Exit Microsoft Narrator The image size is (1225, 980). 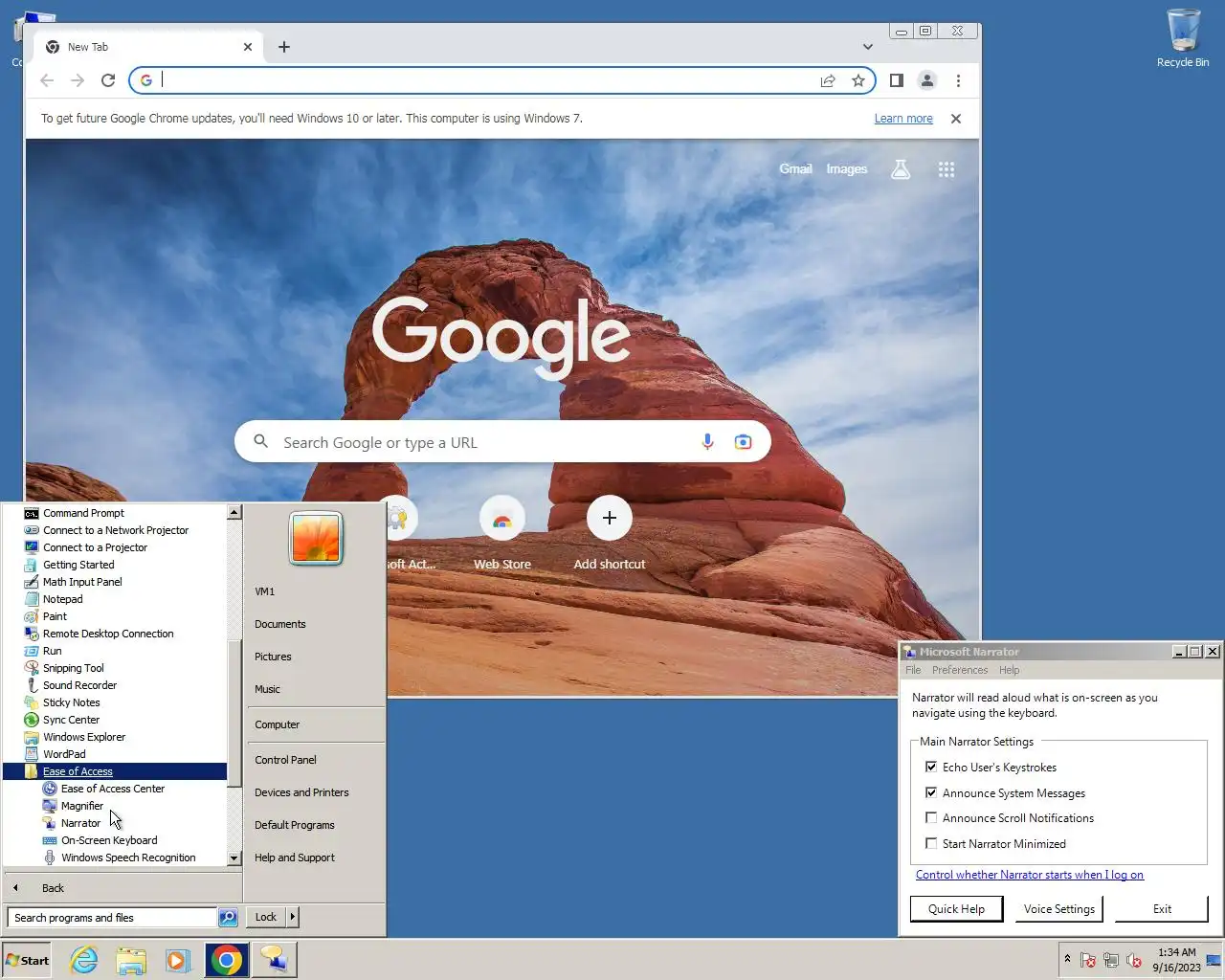click(x=1162, y=909)
